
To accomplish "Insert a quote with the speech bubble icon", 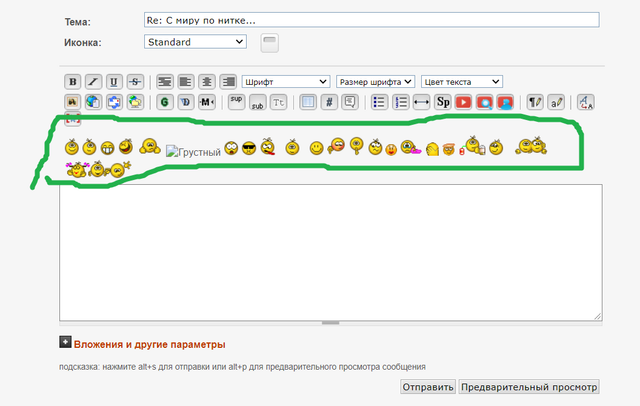I will pos(350,102).
